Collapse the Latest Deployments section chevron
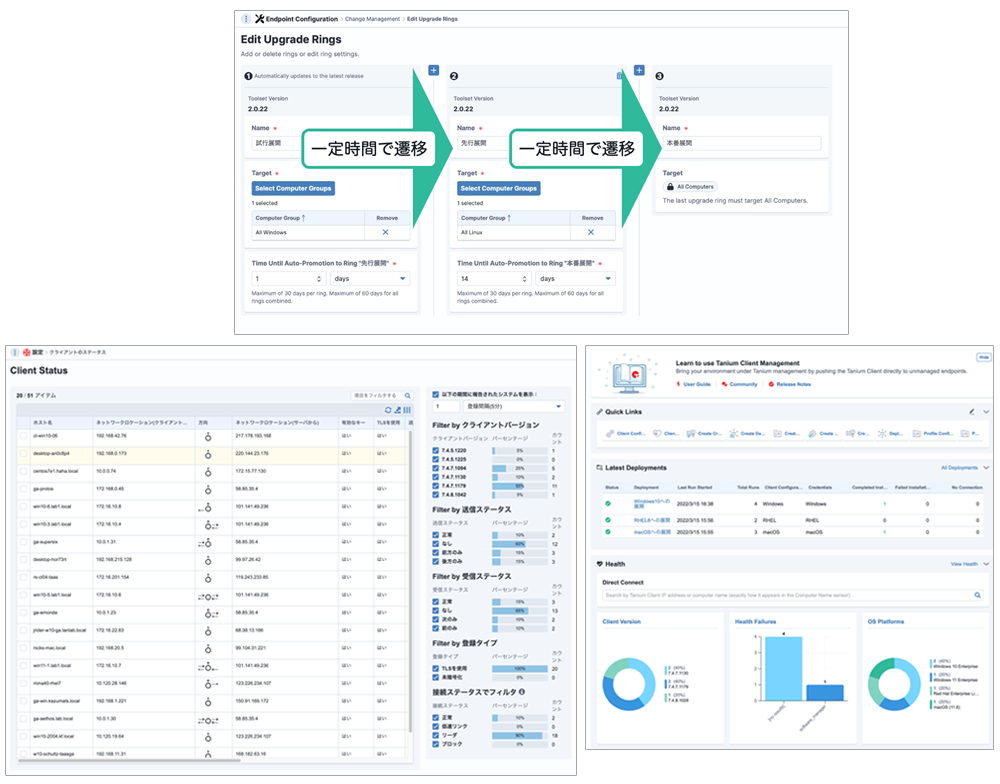Screen dimensions: 1000x784 click(986, 467)
